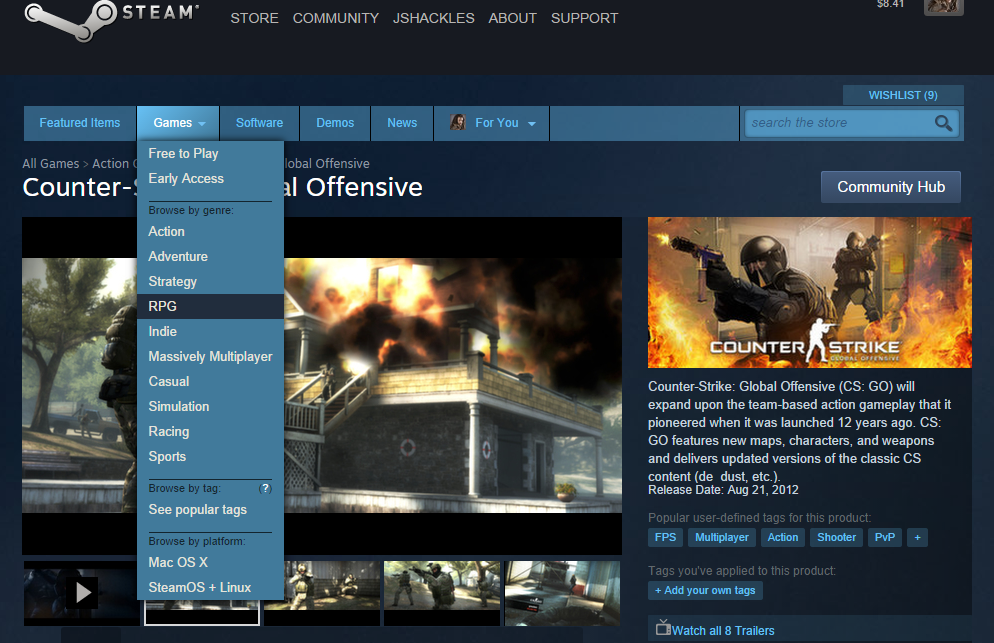Click the For You profile avatar icon
This screenshot has width=994, height=643.
tap(458, 122)
